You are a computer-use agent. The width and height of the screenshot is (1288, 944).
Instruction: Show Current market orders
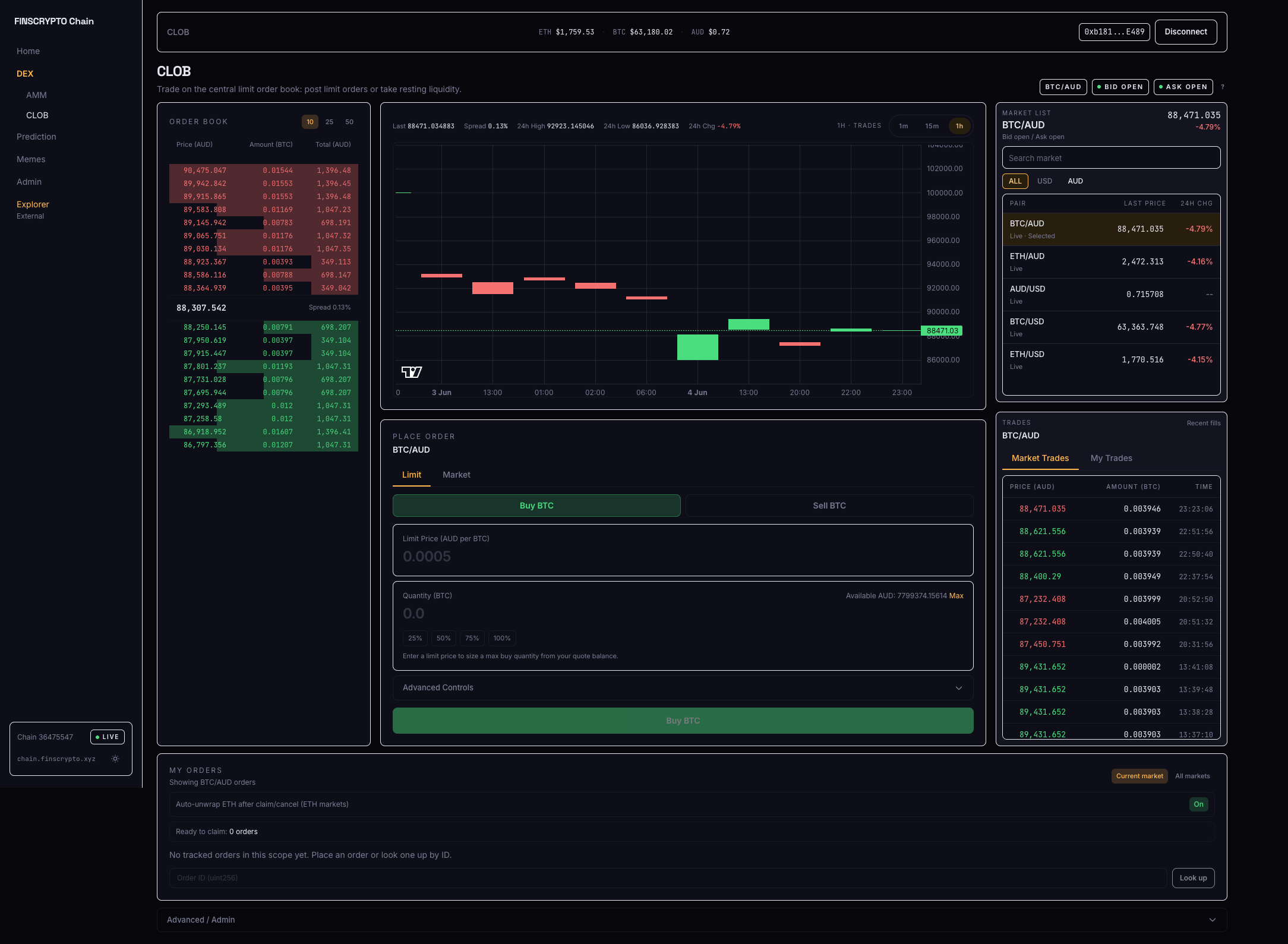click(1139, 776)
